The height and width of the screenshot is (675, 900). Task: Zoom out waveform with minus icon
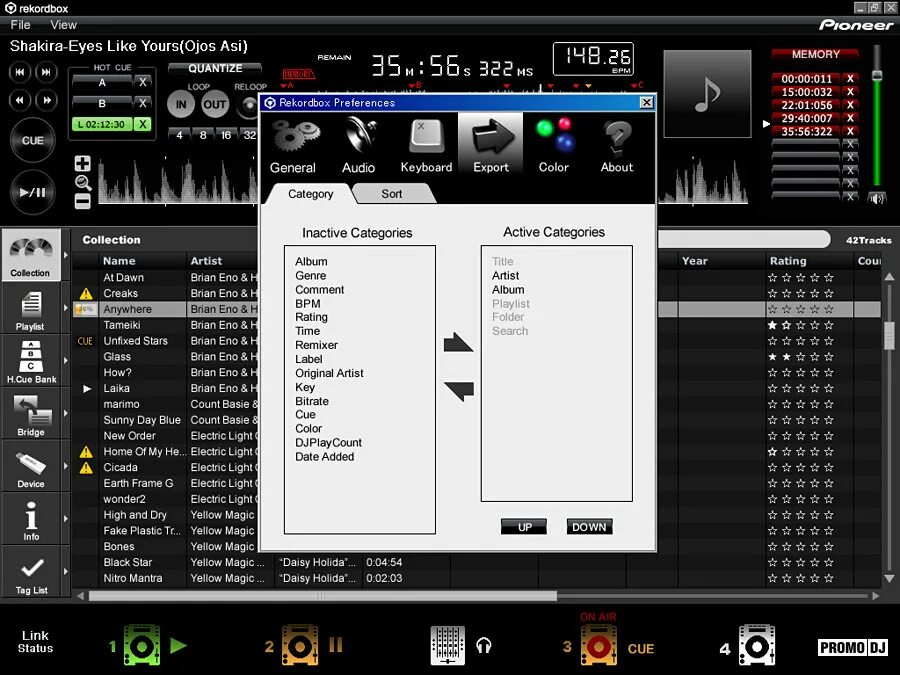[x=83, y=201]
